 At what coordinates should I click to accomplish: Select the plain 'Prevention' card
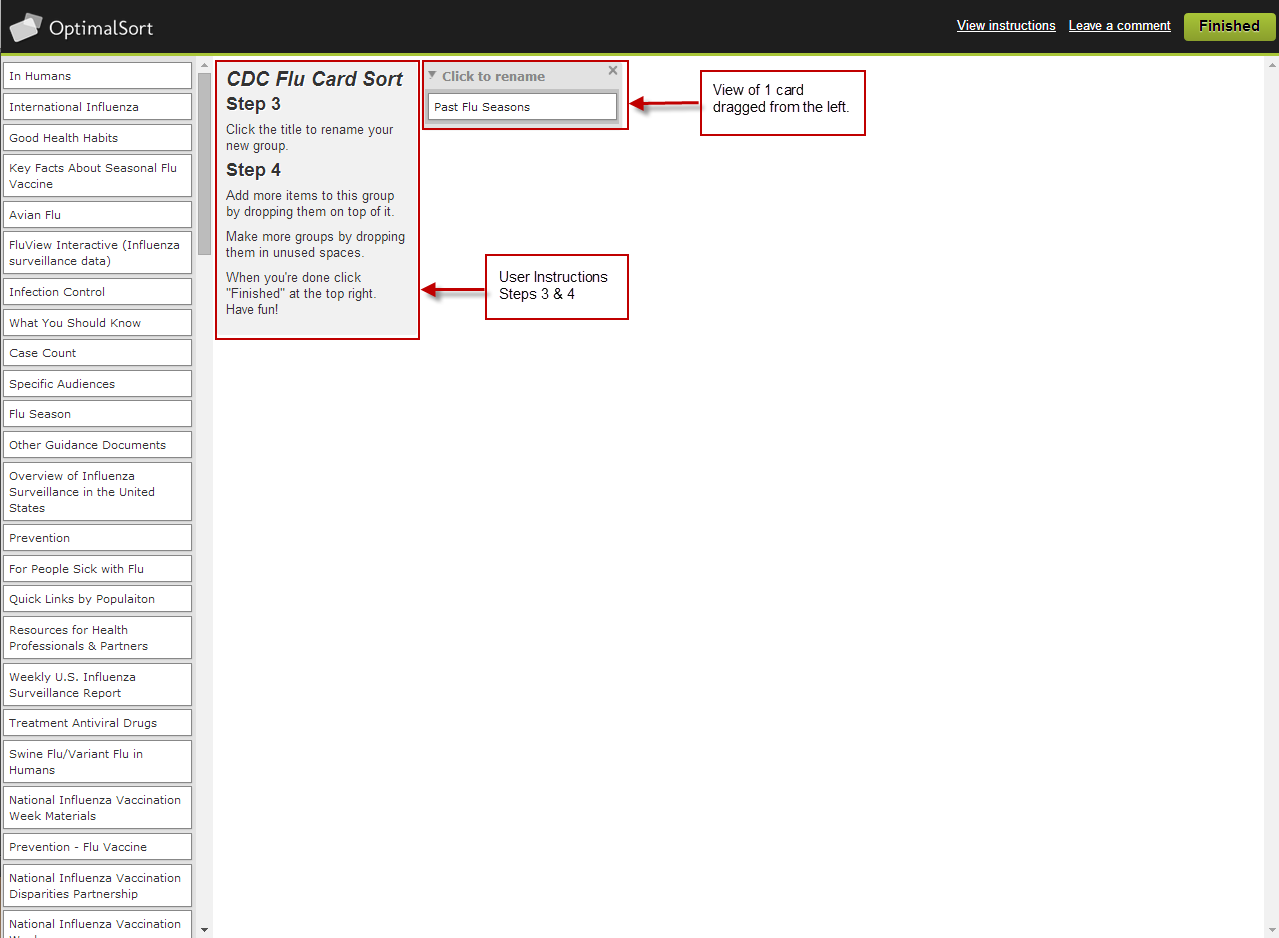(x=97, y=538)
